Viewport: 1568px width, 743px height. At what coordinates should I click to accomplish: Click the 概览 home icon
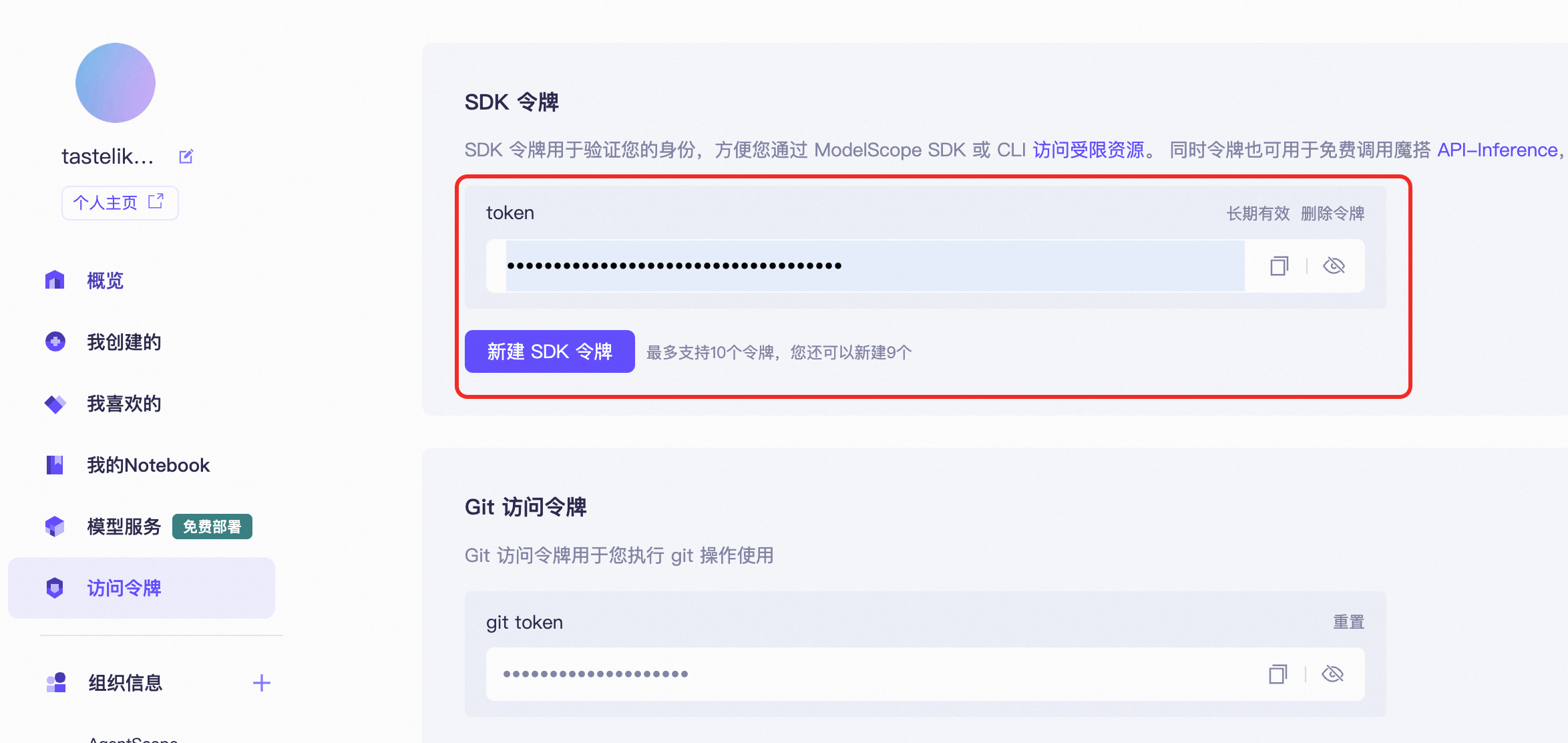pyautogui.click(x=55, y=280)
